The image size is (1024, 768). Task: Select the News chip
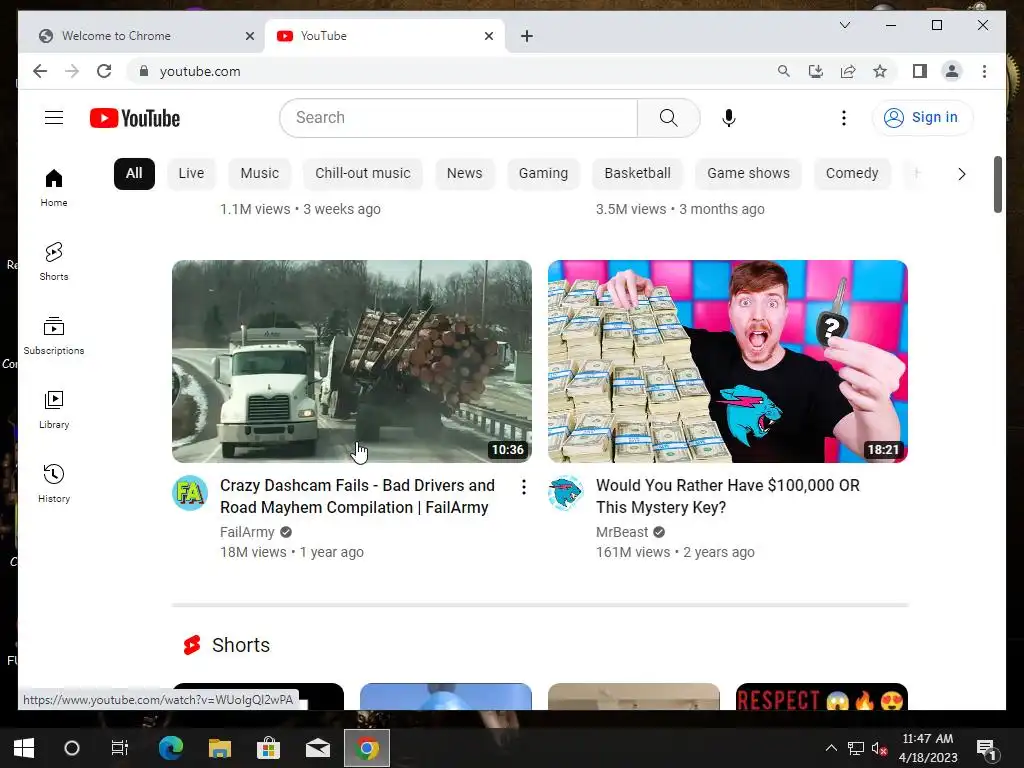click(464, 174)
